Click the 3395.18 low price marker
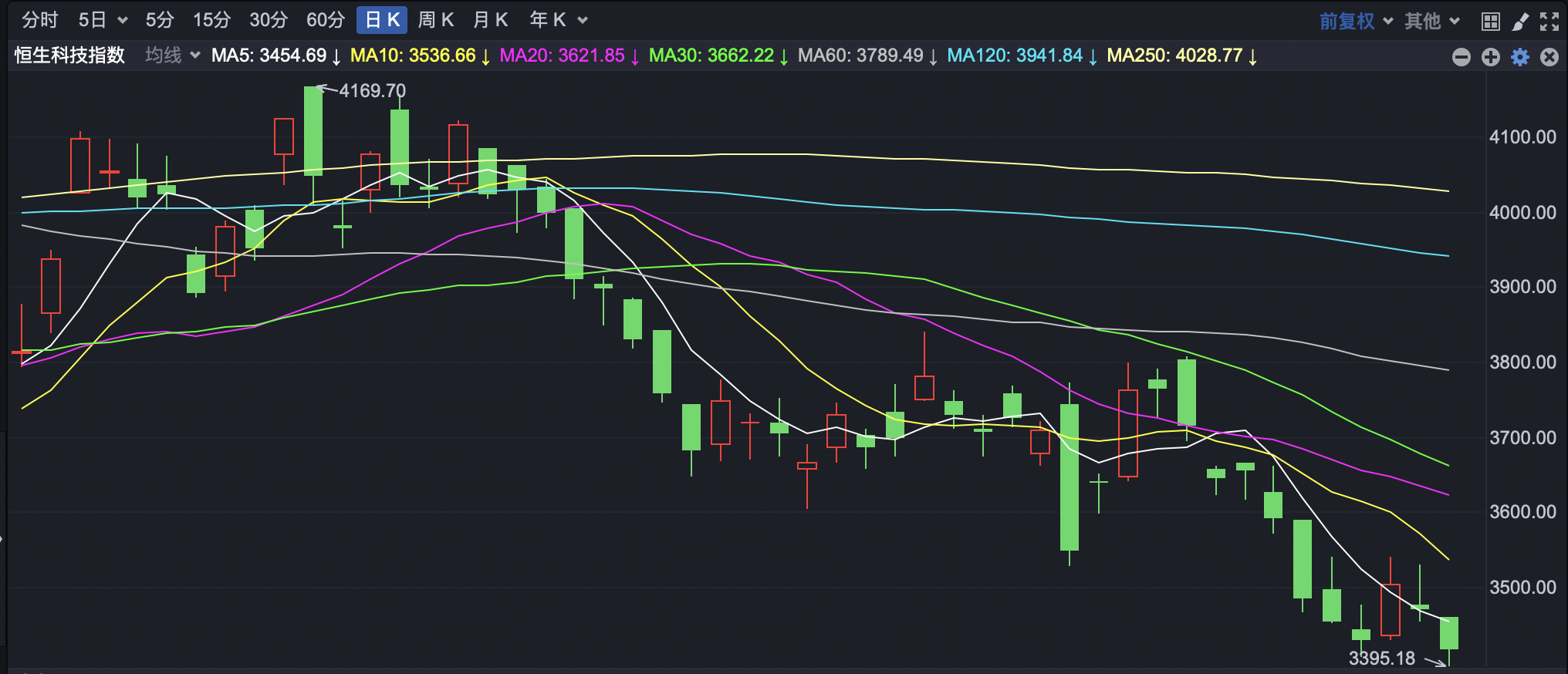1568x674 pixels. [1382, 658]
